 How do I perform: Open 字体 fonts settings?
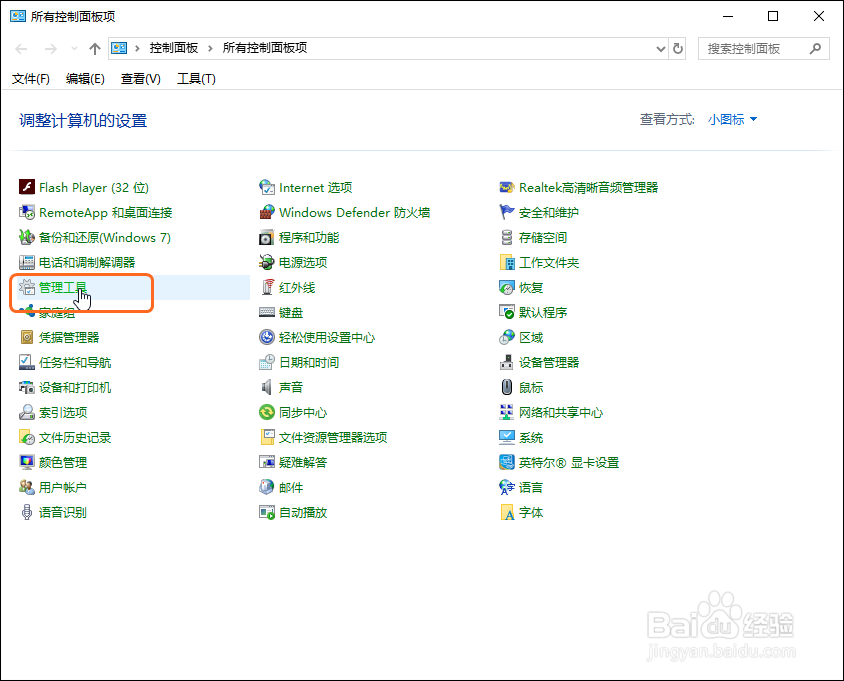[x=524, y=512]
